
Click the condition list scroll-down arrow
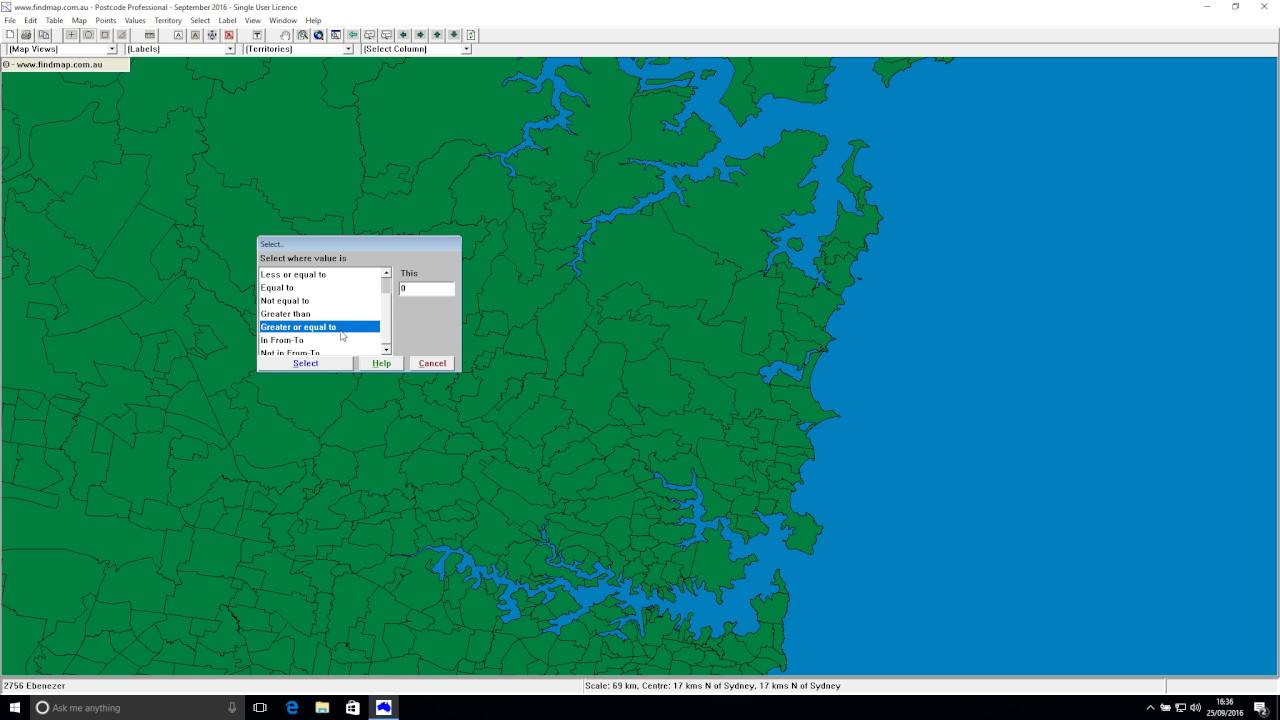(x=386, y=350)
